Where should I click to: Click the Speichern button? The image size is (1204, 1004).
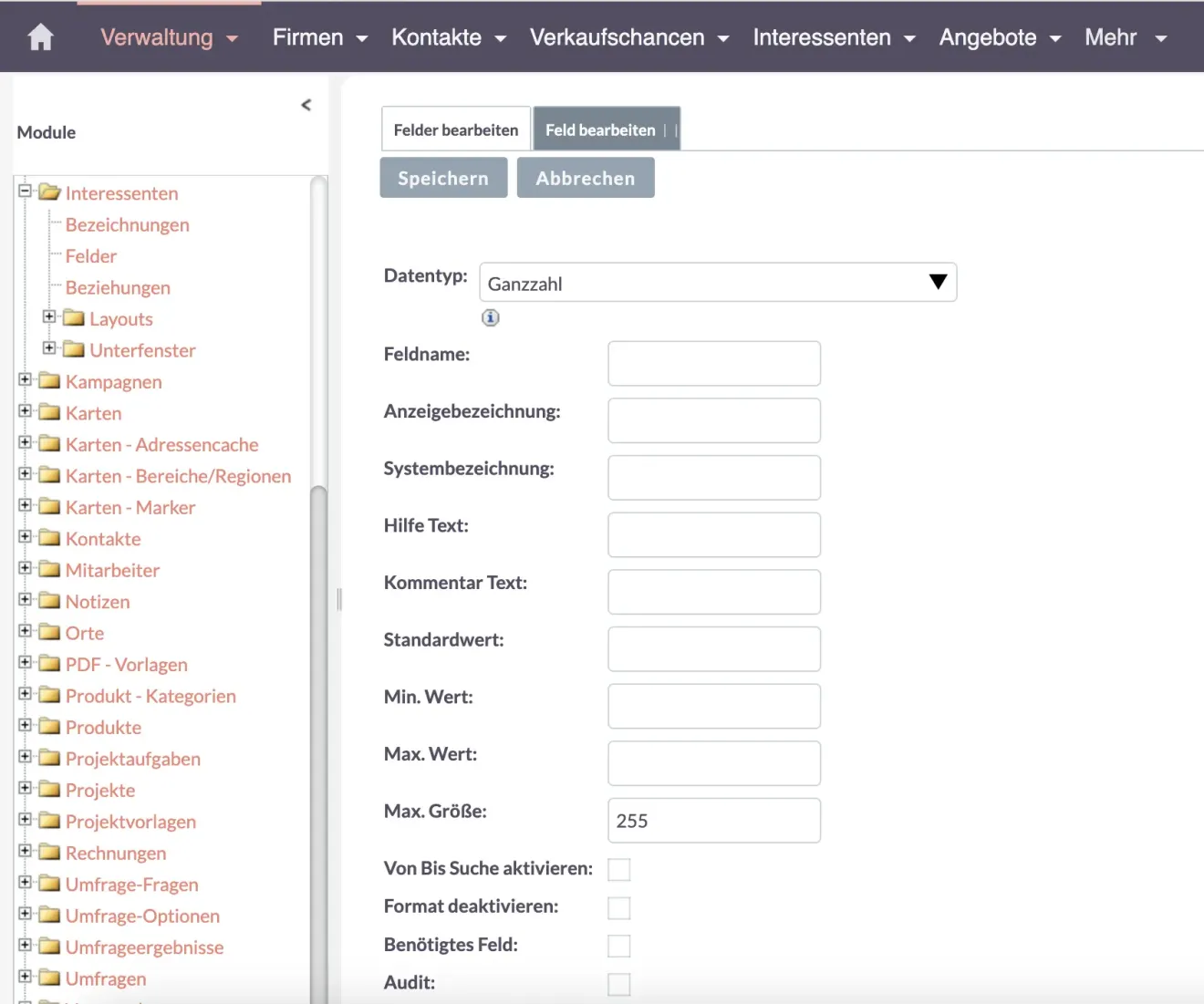443,178
